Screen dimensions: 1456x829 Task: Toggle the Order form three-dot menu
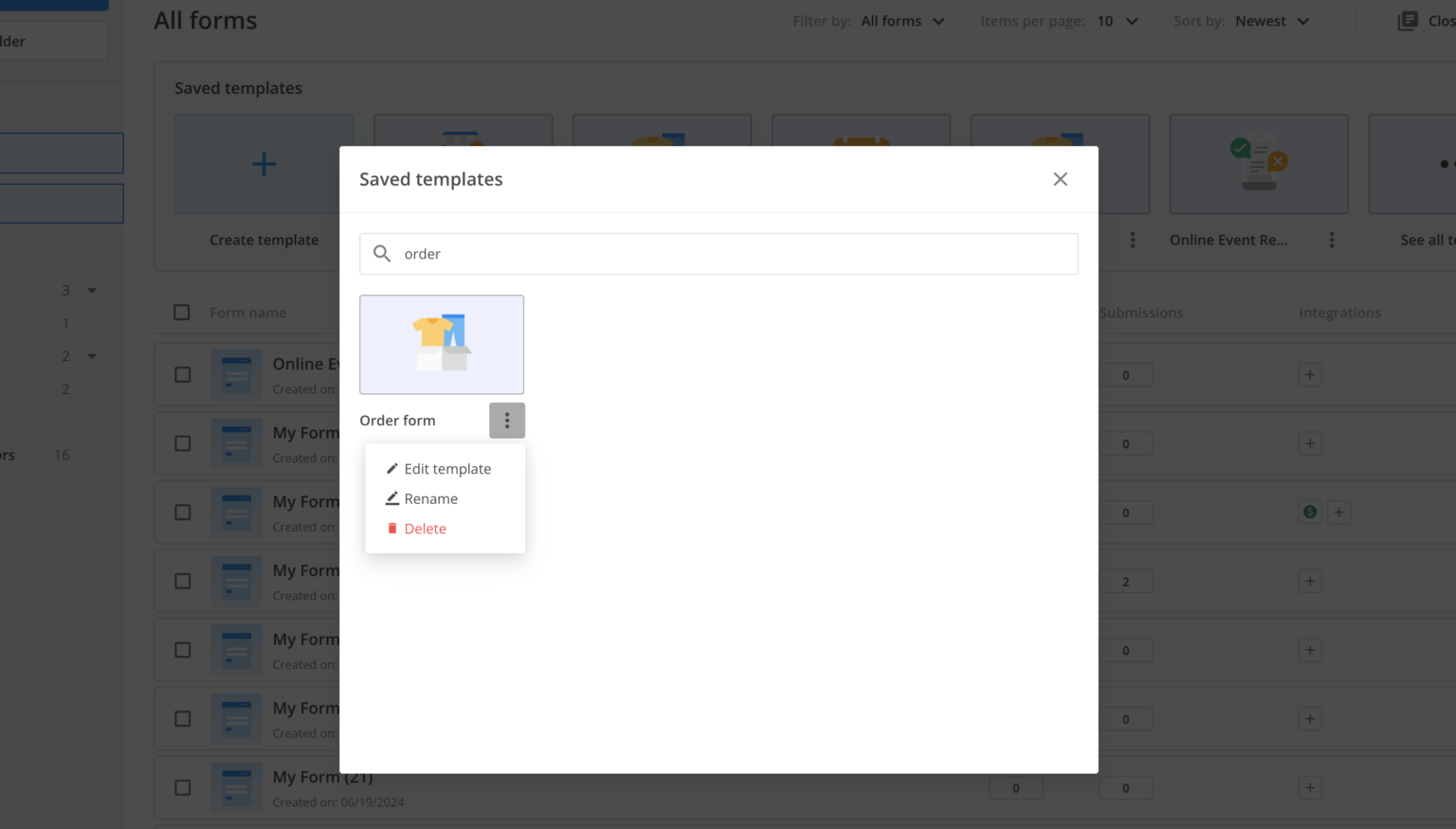click(507, 421)
